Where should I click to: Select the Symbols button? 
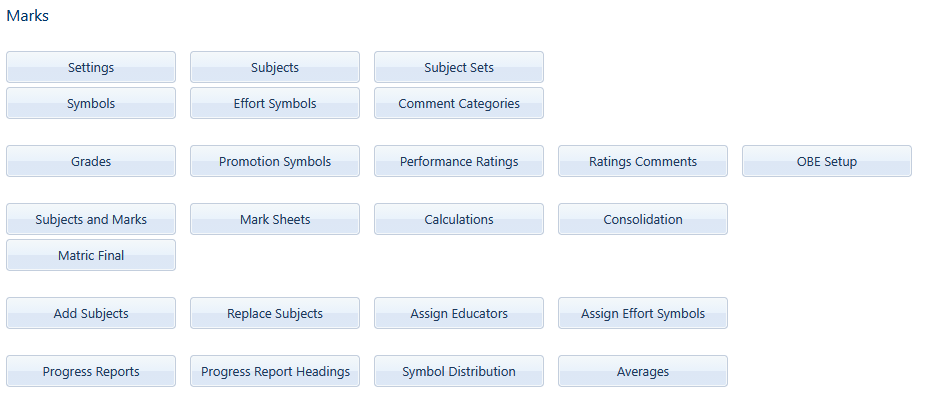[x=91, y=103]
